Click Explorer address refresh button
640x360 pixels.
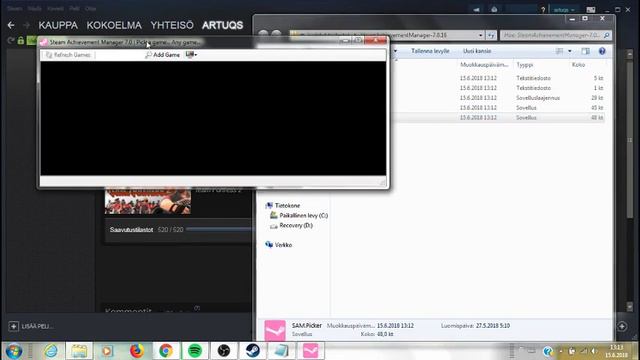point(491,36)
